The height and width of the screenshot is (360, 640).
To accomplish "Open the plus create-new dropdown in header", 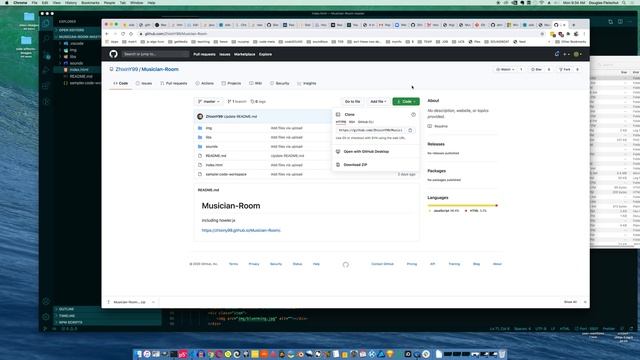I will 566,54.
